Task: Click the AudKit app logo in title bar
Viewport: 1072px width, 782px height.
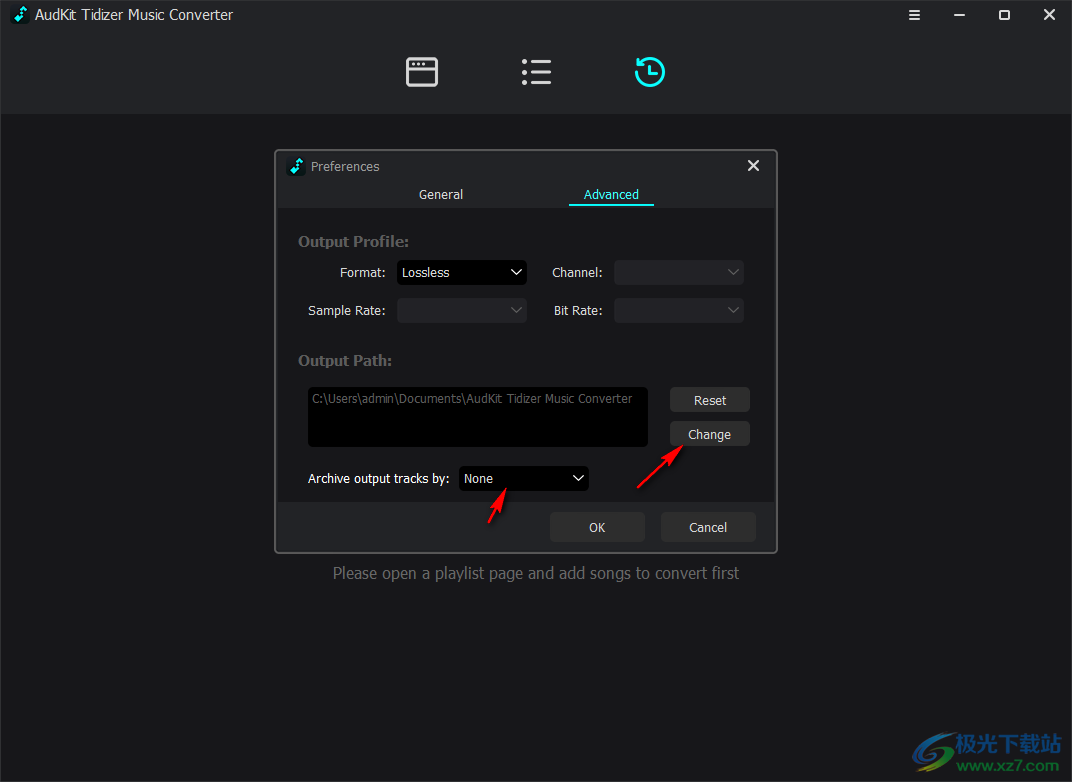Action: tap(21, 14)
